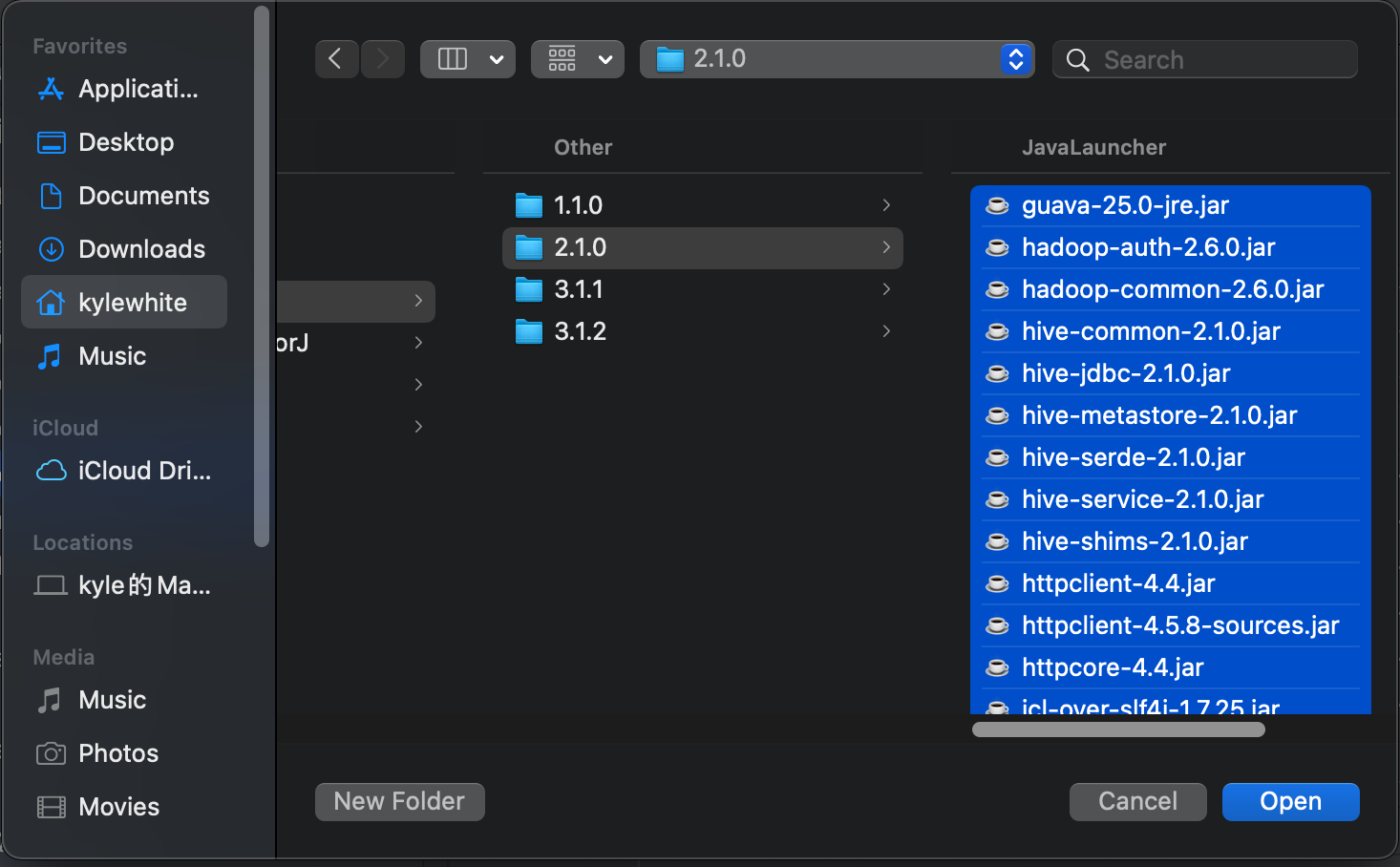Click the iCloud Drive cloud icon
The width and height of the screenshot is (1400, 867).
coord(51,471)
